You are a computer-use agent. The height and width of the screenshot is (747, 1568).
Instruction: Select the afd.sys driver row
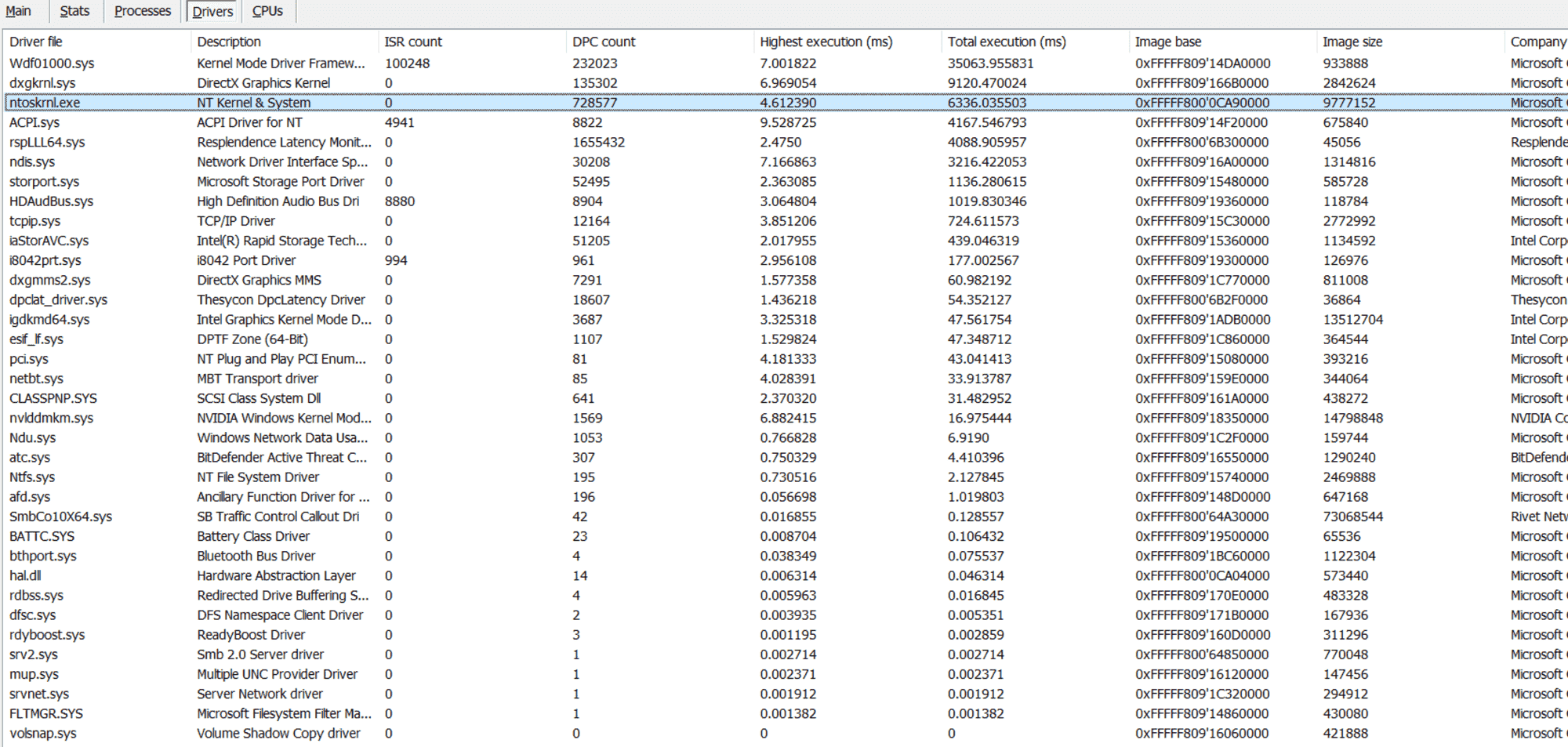tap(786, 497)
